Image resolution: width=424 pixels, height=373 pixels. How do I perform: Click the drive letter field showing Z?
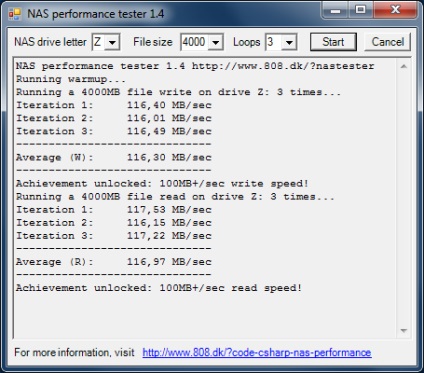(99, 42)
